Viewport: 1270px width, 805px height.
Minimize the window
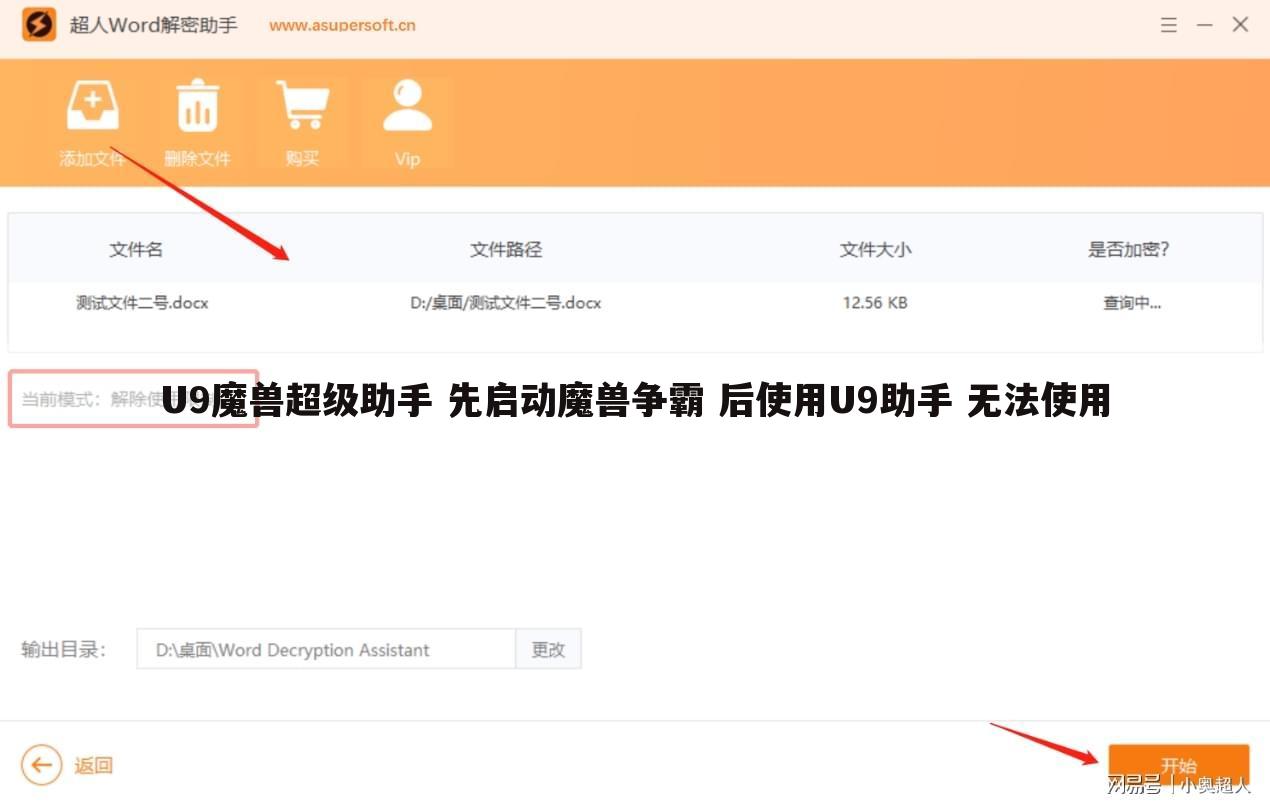pos(1204,25)
